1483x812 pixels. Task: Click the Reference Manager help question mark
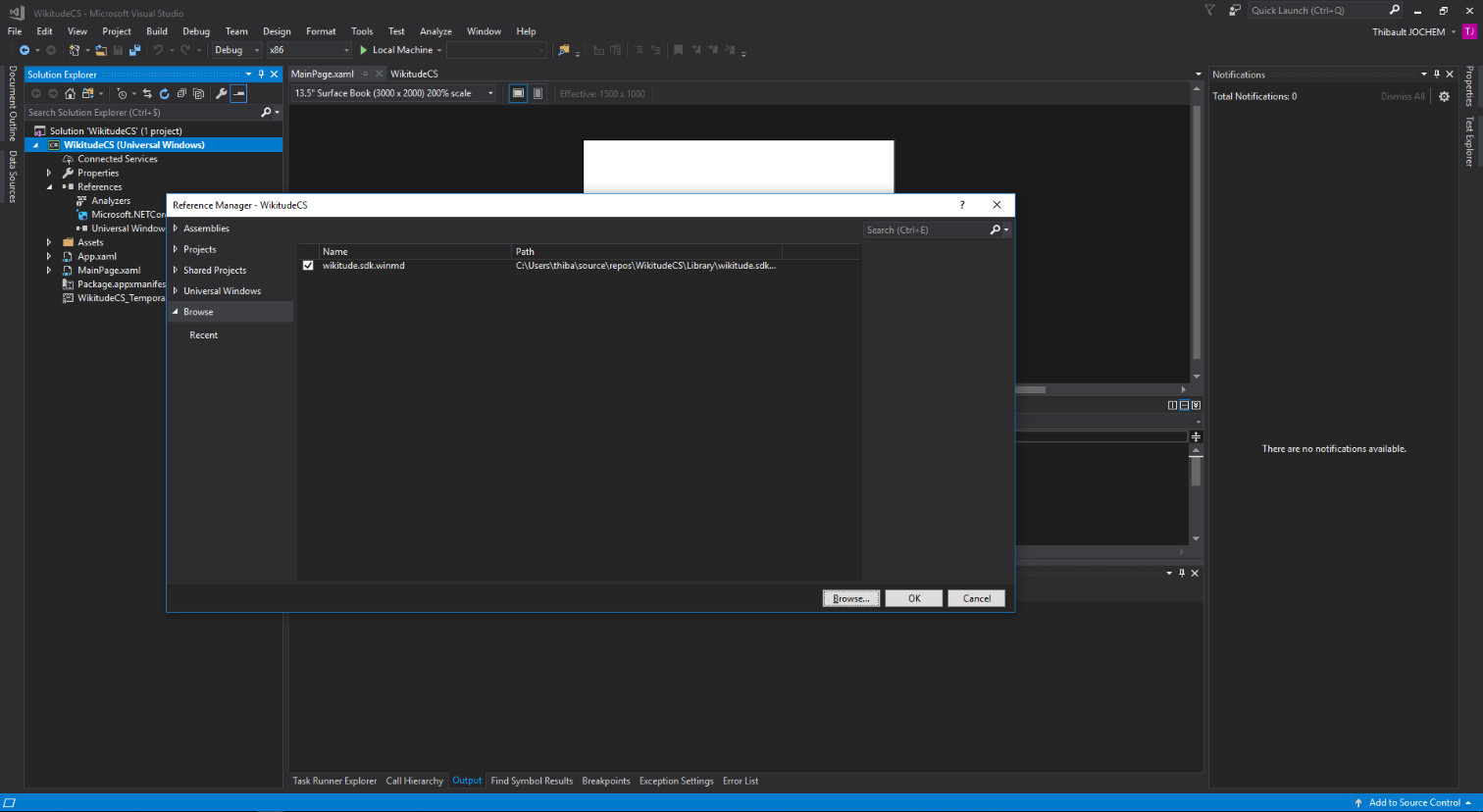coord(962,205)
